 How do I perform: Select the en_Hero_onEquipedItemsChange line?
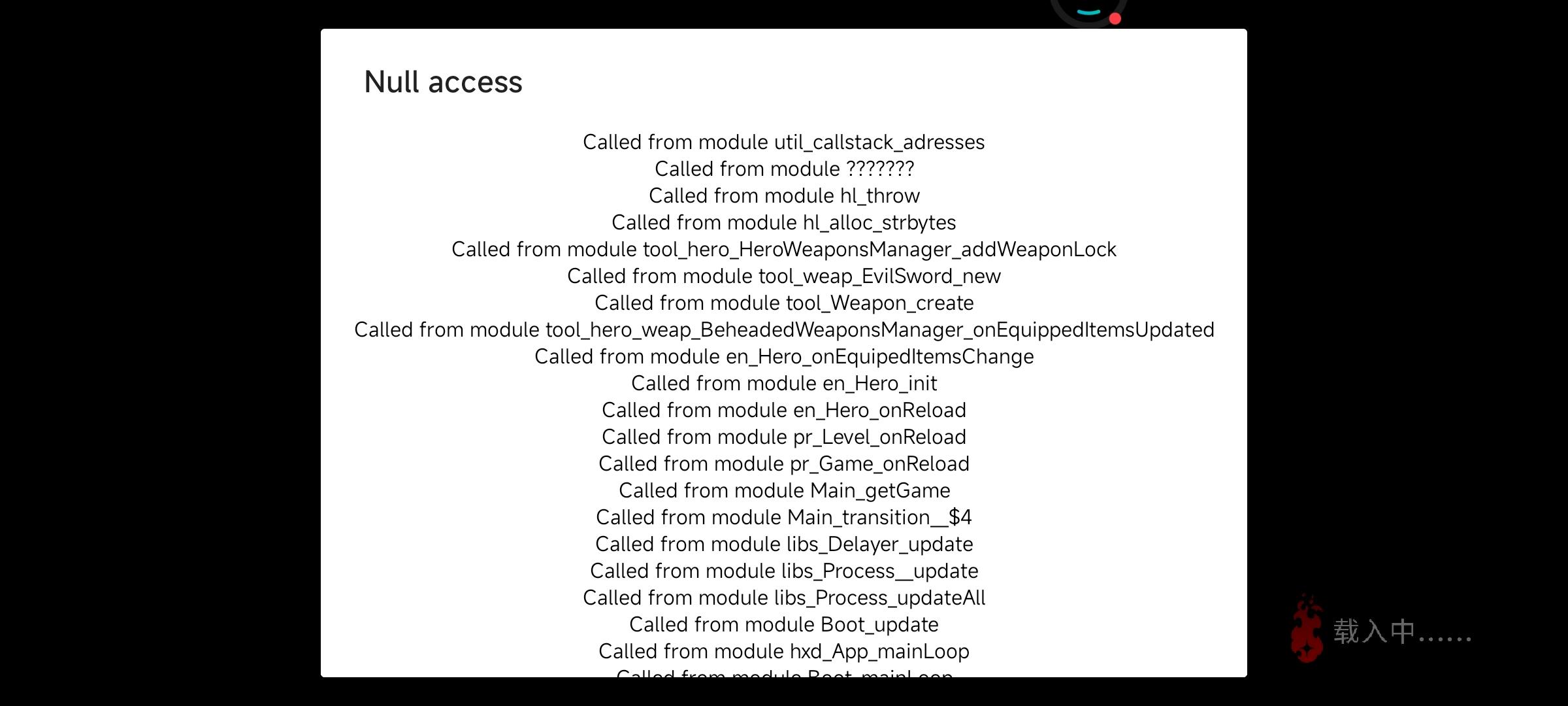pos(784,357)
